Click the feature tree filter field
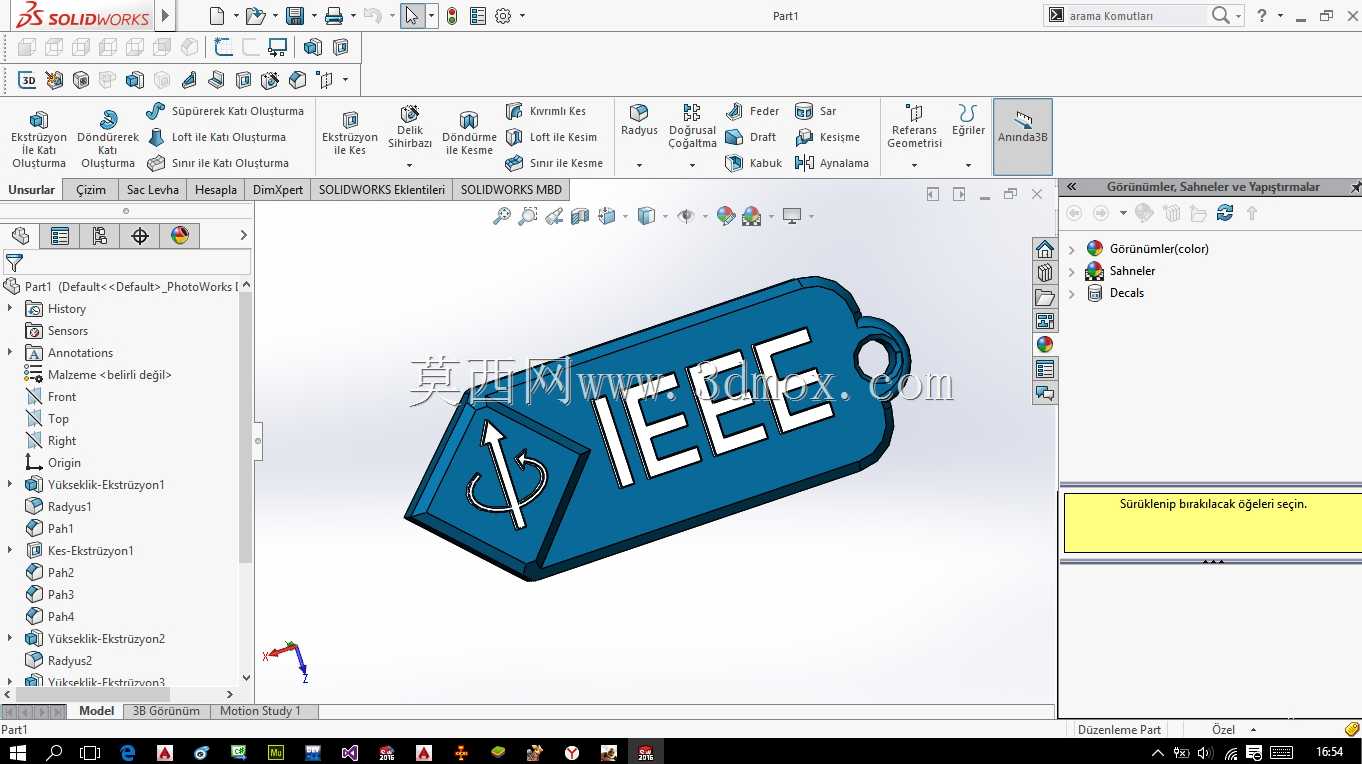 127,263
